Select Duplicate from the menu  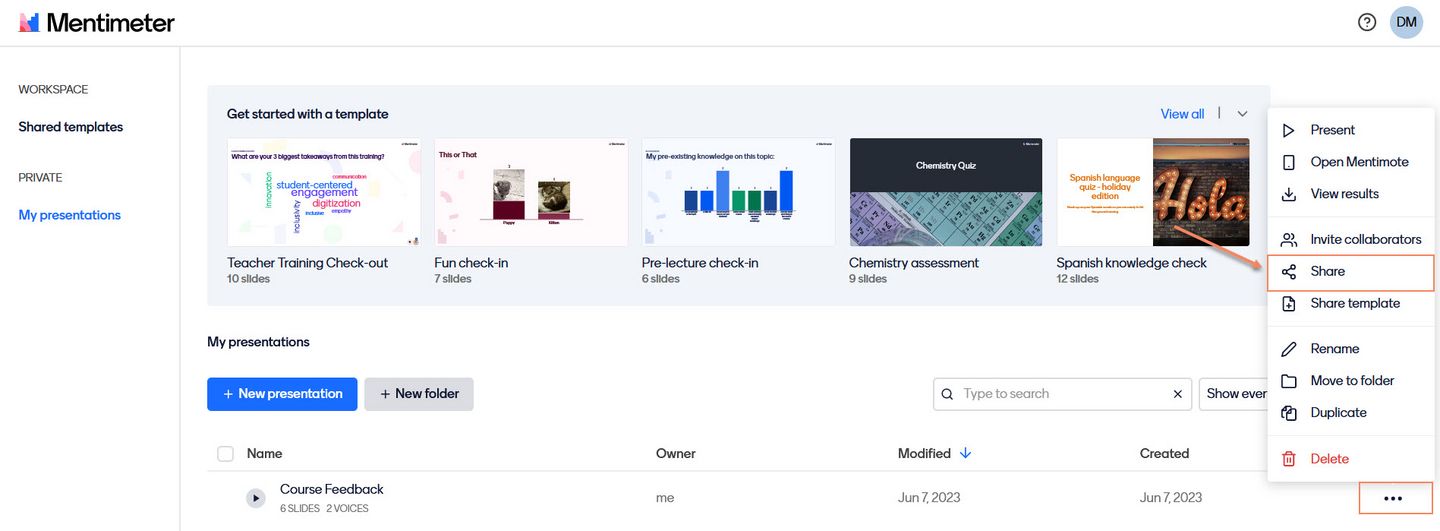tap(1338, 413)
